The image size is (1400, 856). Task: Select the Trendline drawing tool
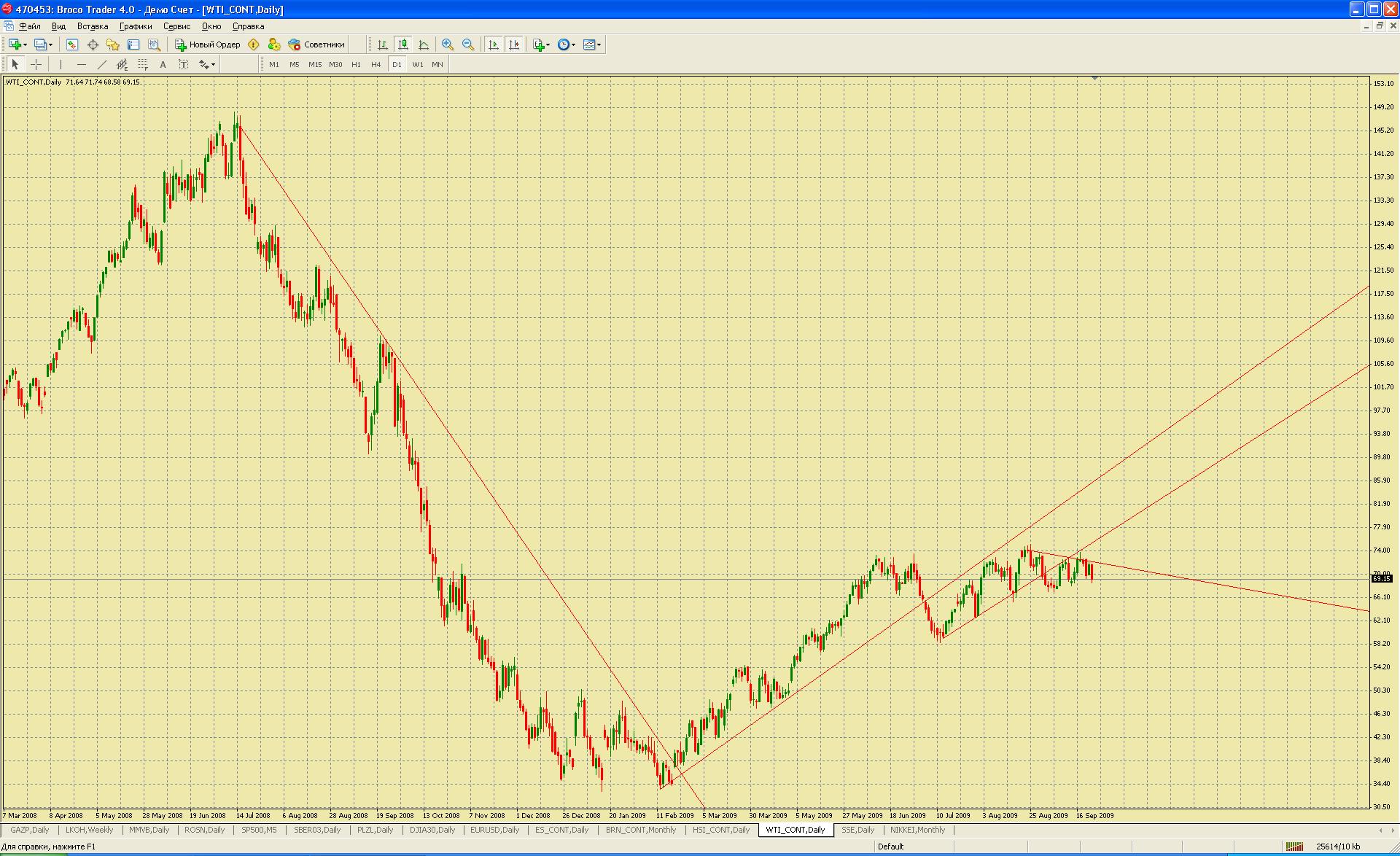click(x=102, y=64)
